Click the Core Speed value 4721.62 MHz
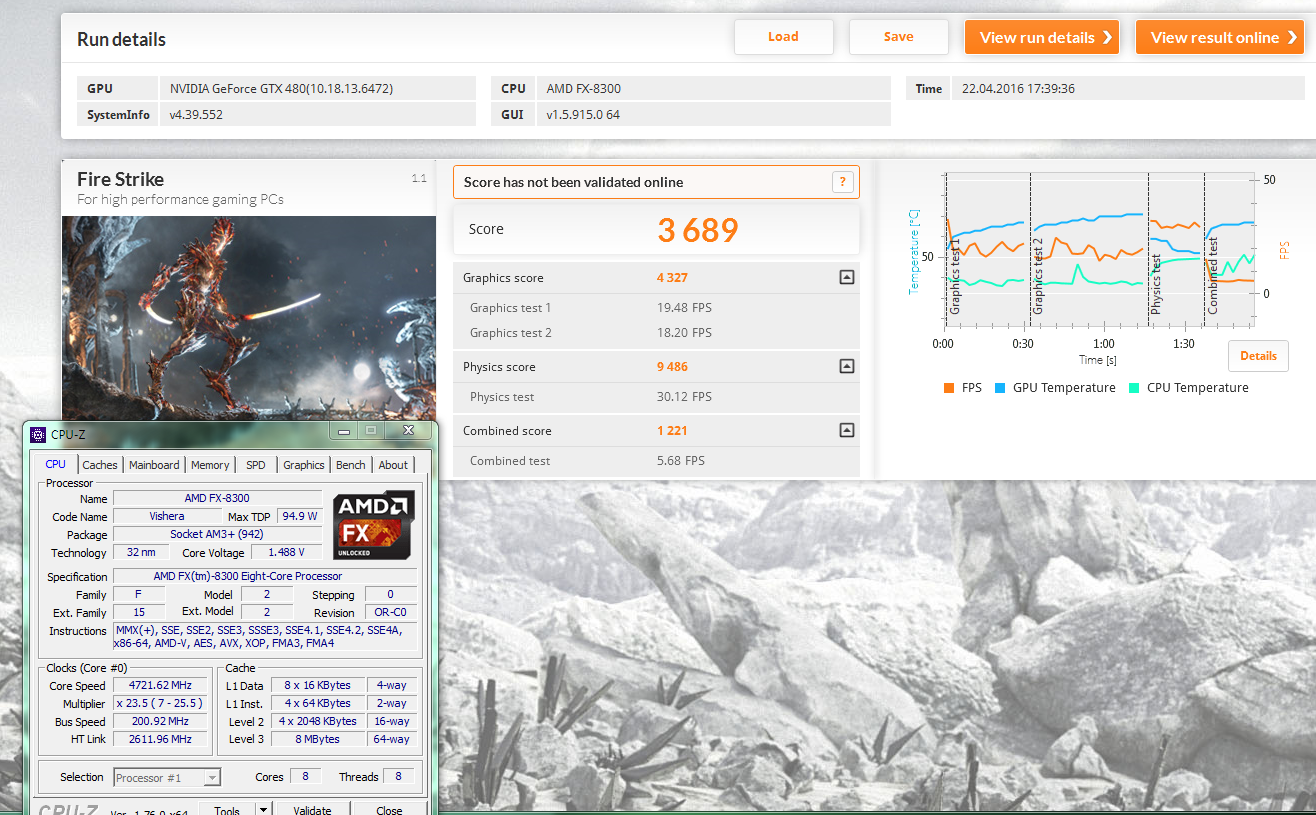 click(160, 685)
